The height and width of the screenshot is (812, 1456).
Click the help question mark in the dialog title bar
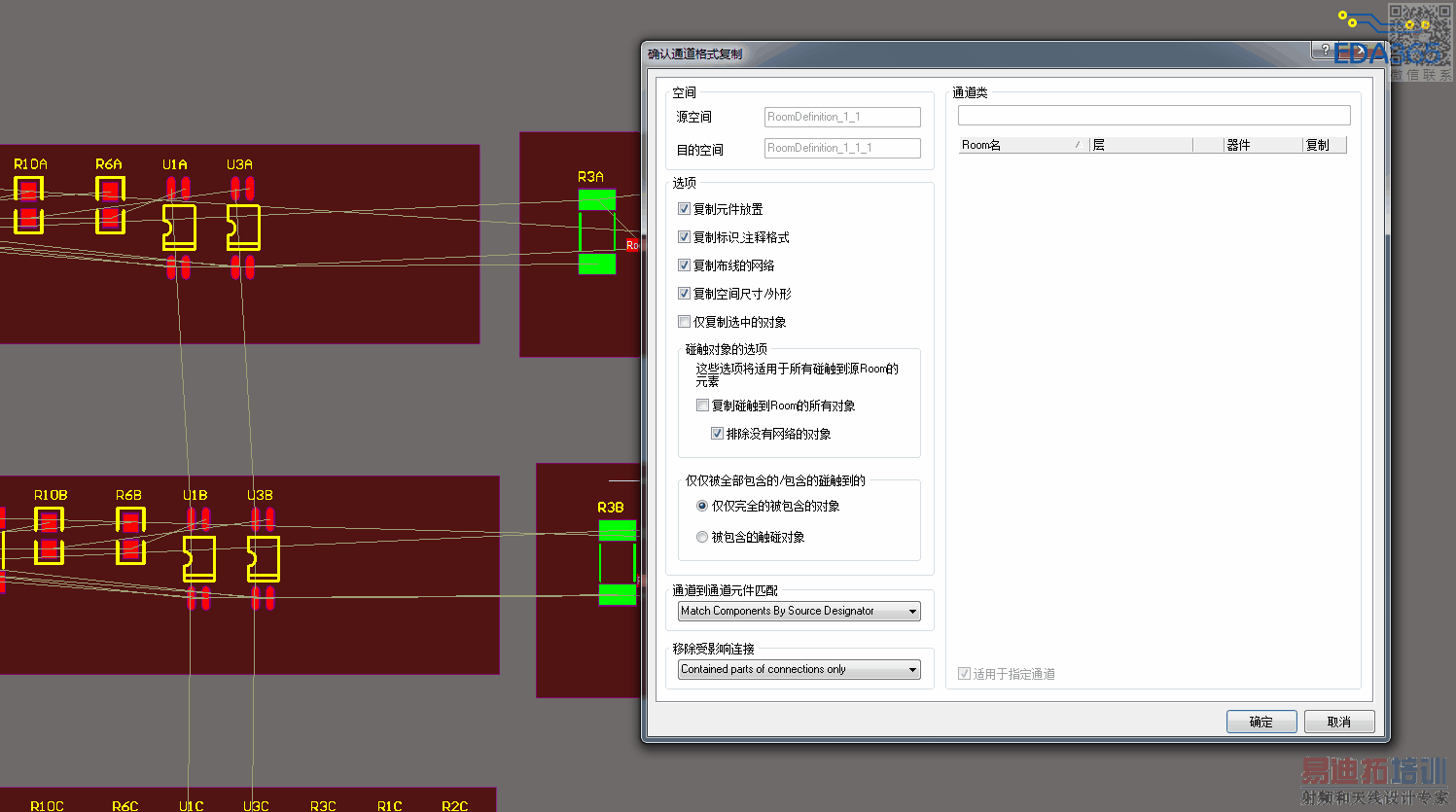pyautogui.click(x=1325, y=50)
